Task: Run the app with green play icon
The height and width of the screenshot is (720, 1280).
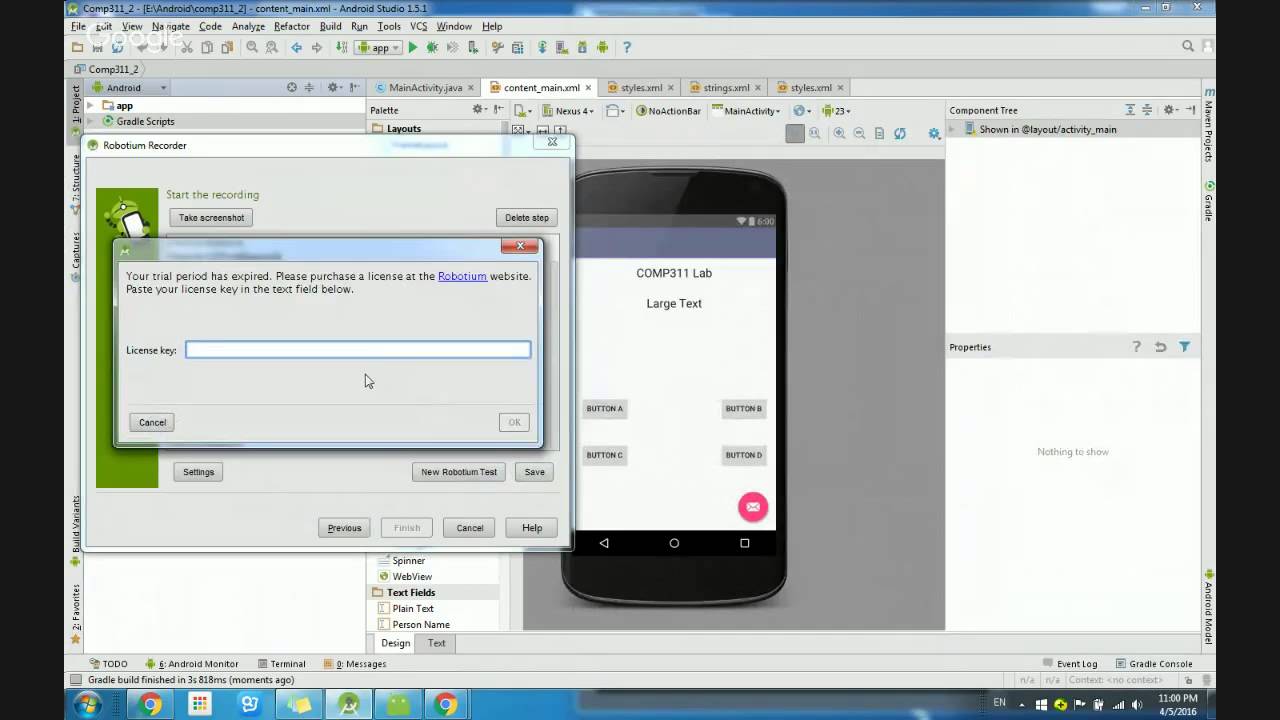Action: click(412, 47)
